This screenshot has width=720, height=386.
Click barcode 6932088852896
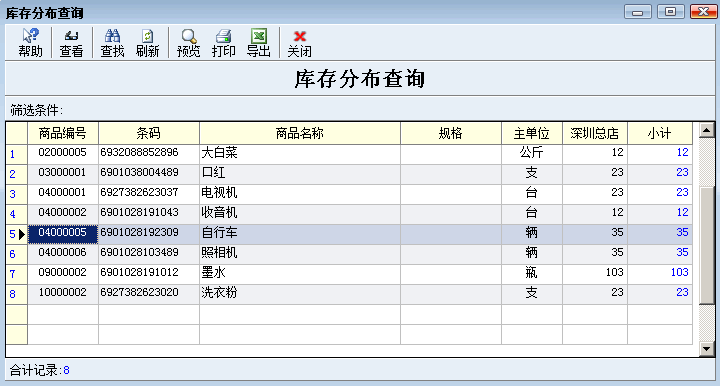coord(139,152)
